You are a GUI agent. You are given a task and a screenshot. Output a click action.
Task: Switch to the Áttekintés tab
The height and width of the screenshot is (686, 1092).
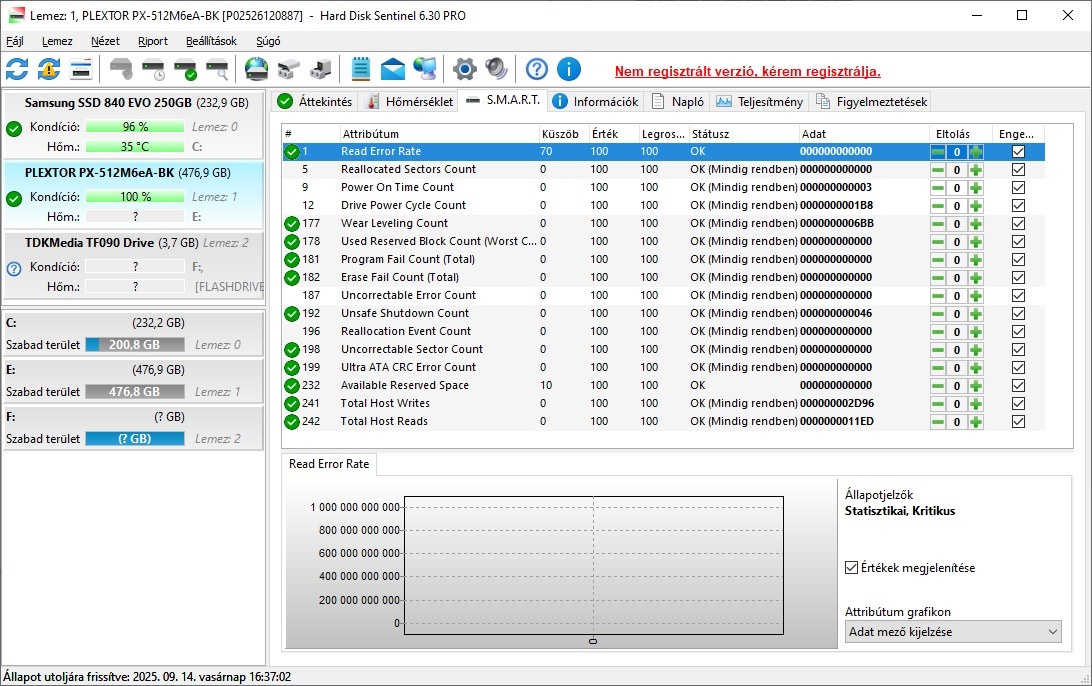[x=315, y=102]
